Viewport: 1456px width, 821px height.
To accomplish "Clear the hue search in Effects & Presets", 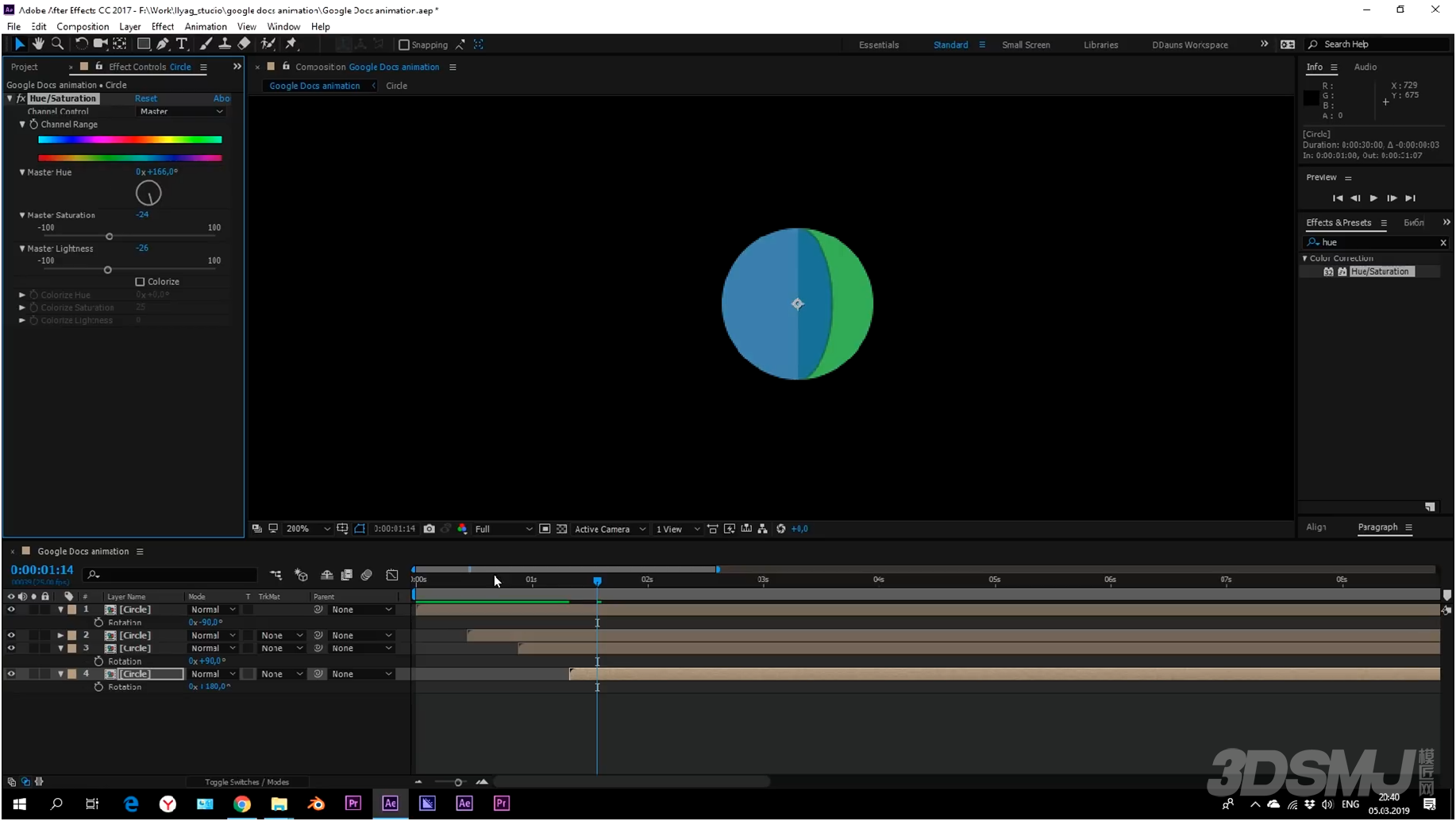I will click(x=1444, y=243).
